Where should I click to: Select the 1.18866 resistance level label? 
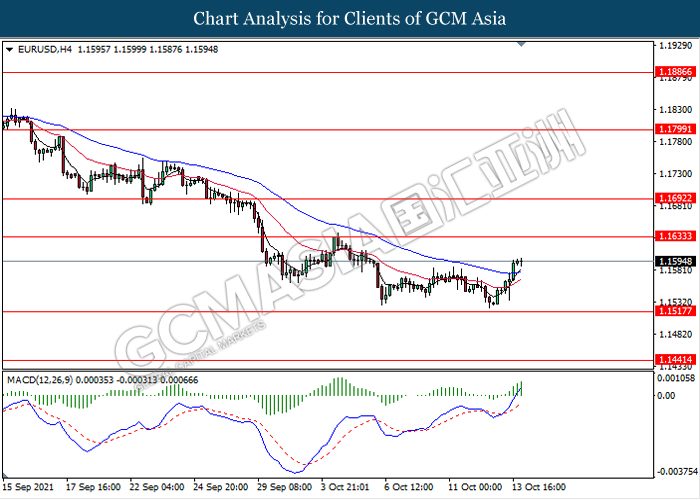[675, 72]
